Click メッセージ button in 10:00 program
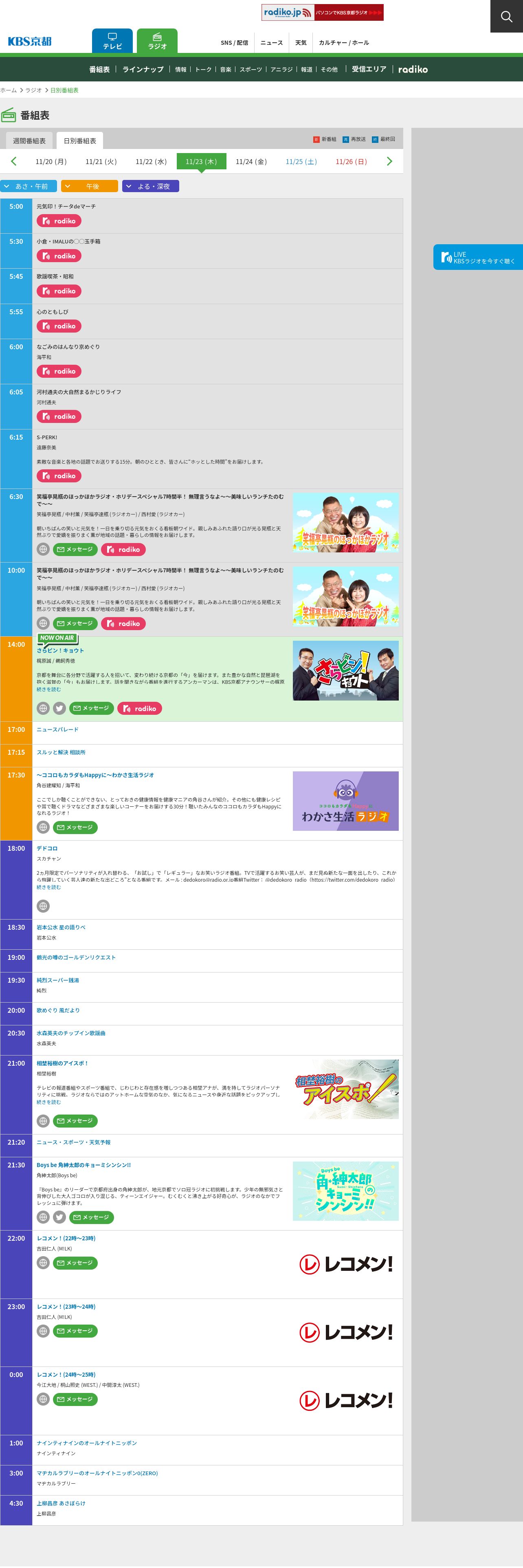The height and width of the screenshot is (1568, 523). click(75, 624)
